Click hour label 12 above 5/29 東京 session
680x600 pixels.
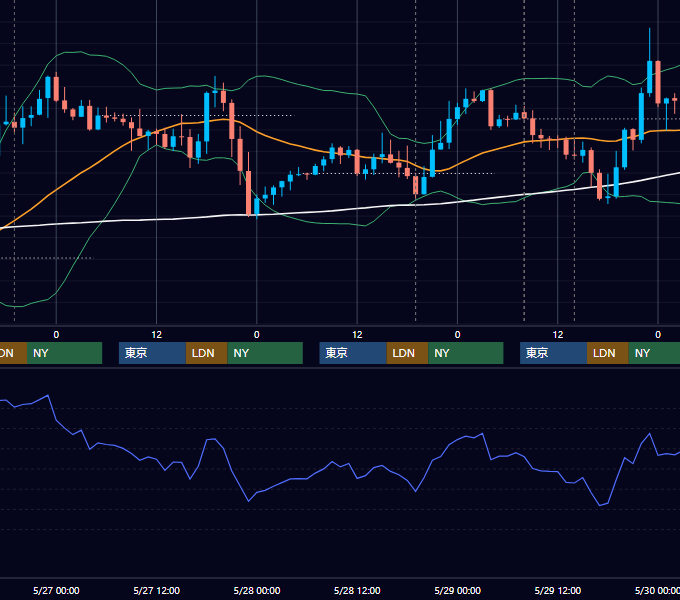click(558, 335)
